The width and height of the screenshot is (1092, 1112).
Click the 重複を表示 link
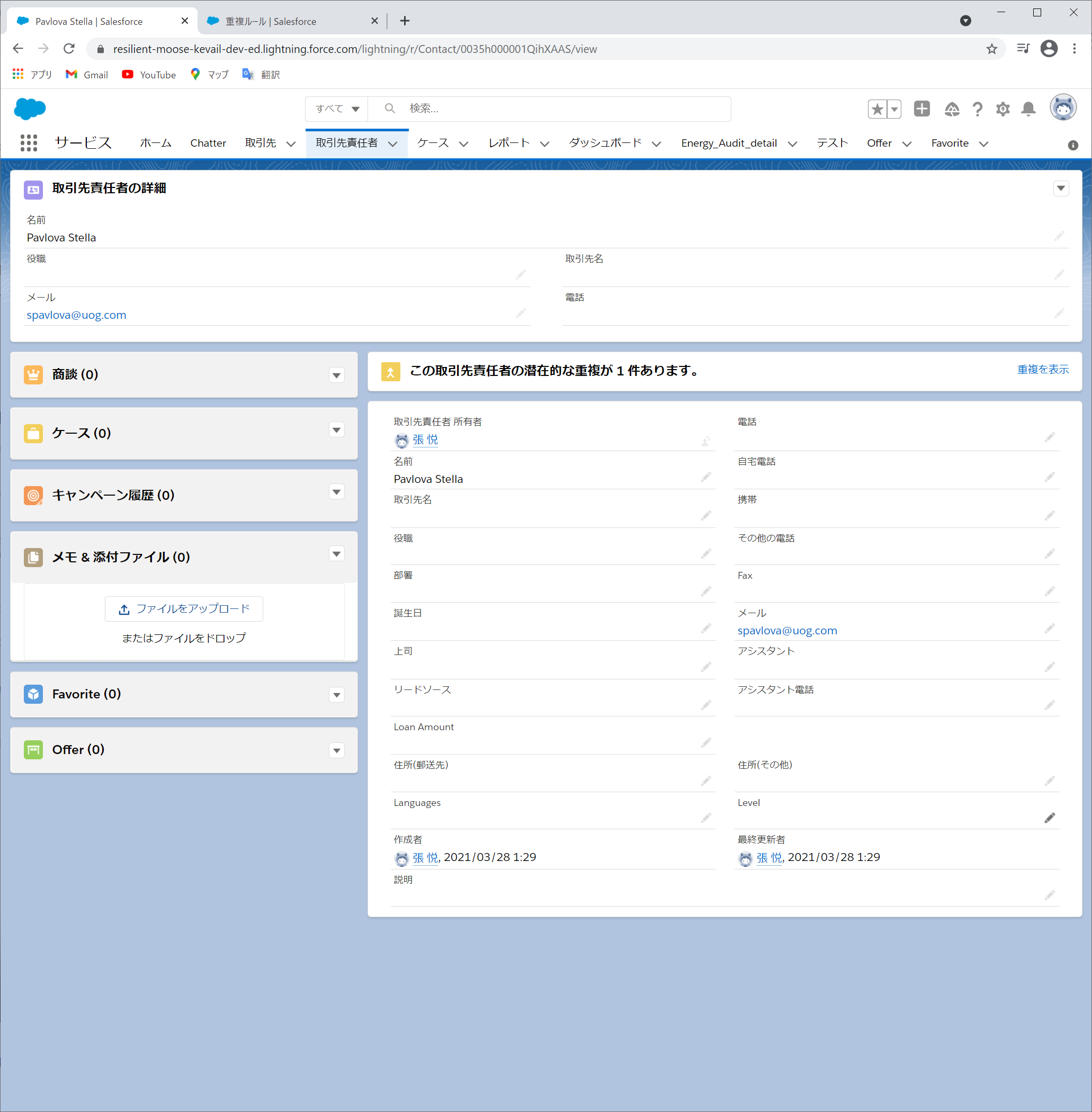[x=1042, y=369]
